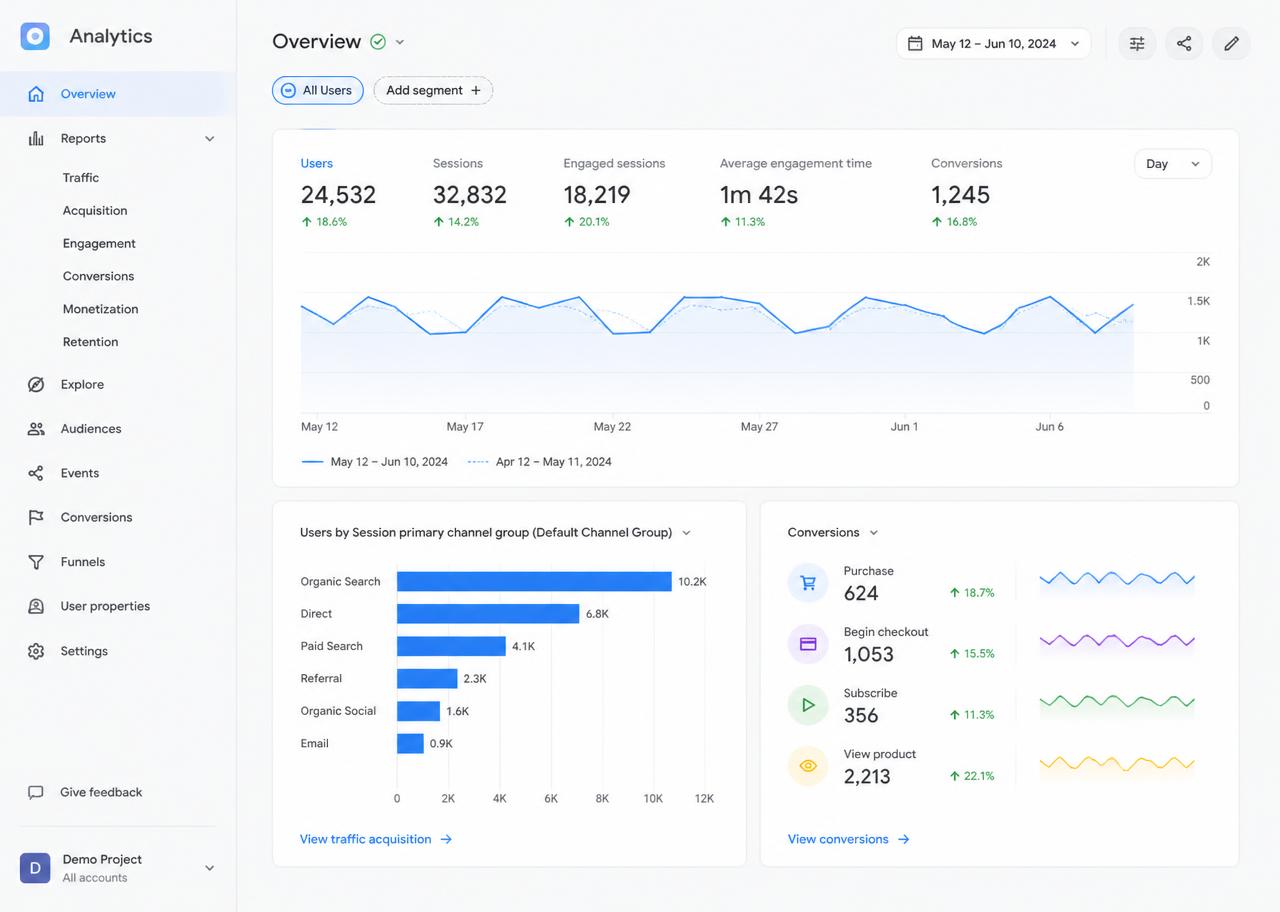Expand the Demo Project account switcher
The width and height of the screenshot is (1280, 912).
(x=210, y=868)
